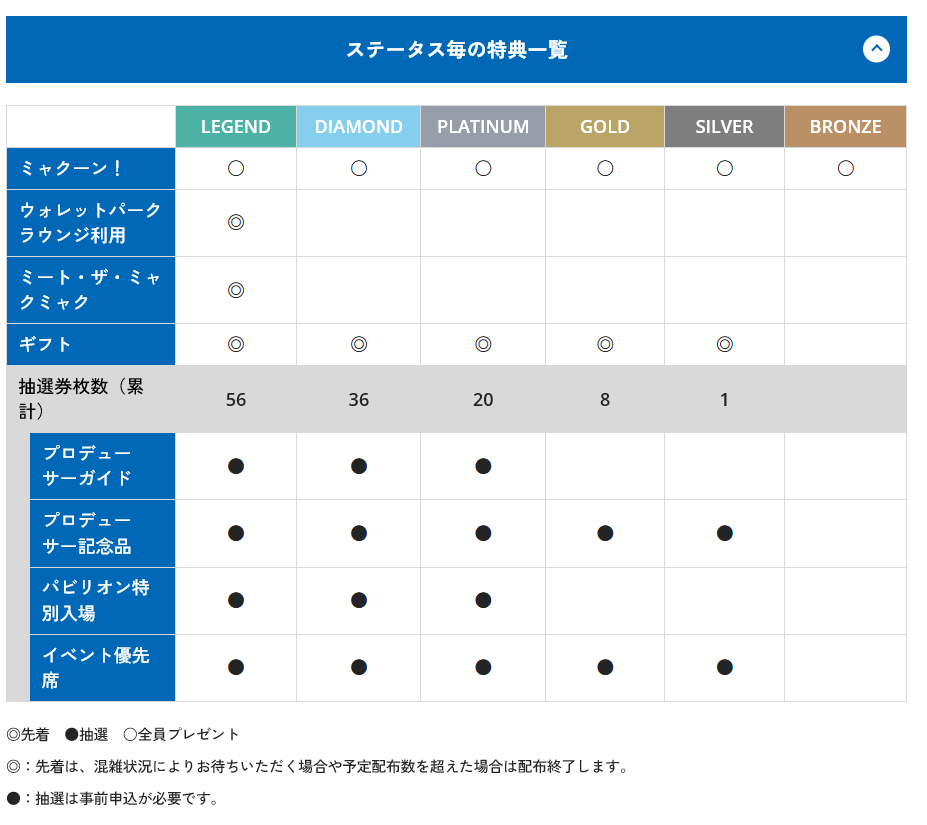
Task: Click the プロデューサーガイド black dot under DIAMOND
Action: tap(359, 467)
